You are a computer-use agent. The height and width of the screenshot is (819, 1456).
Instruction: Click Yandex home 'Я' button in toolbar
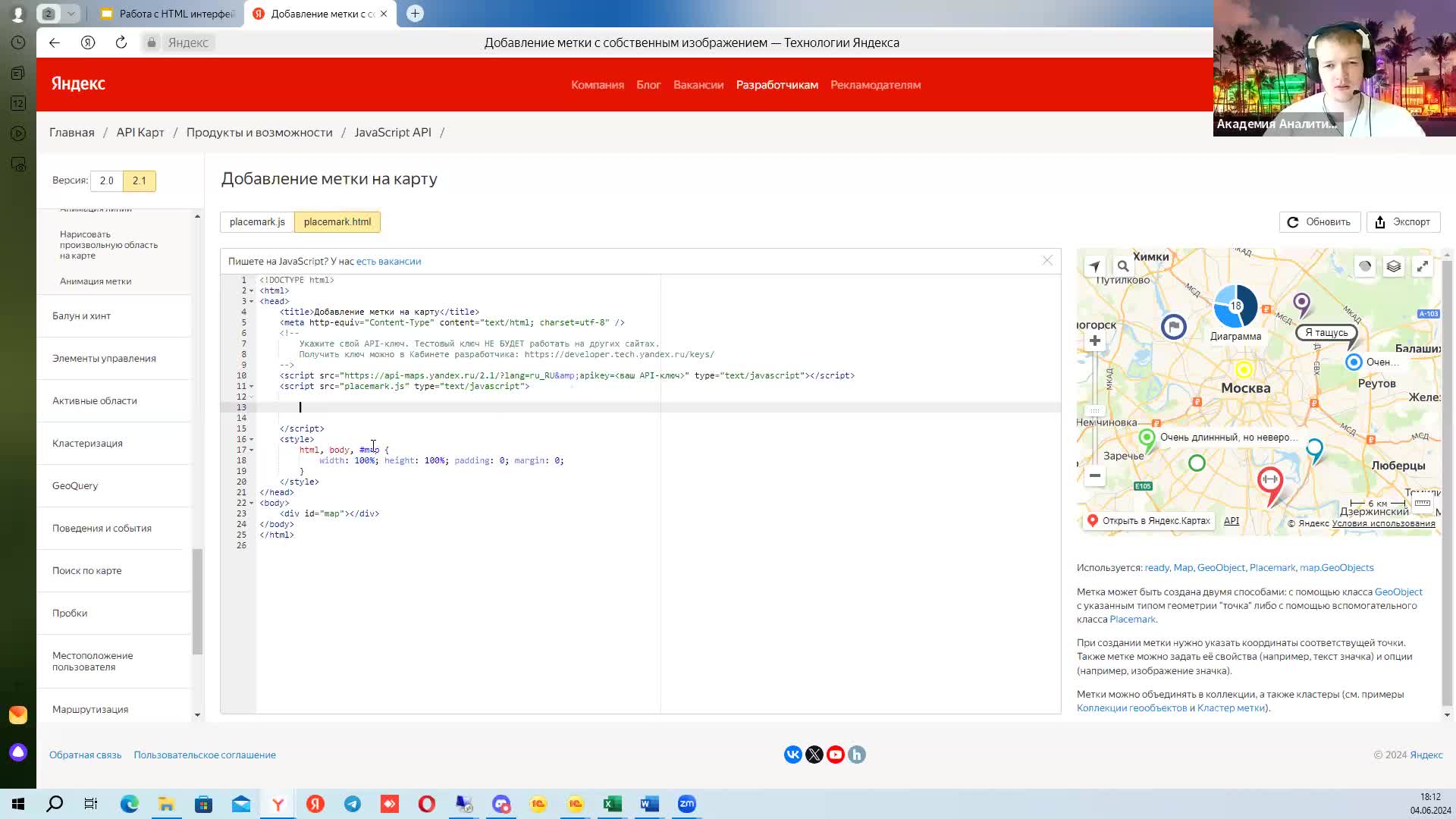click(88, 42)
